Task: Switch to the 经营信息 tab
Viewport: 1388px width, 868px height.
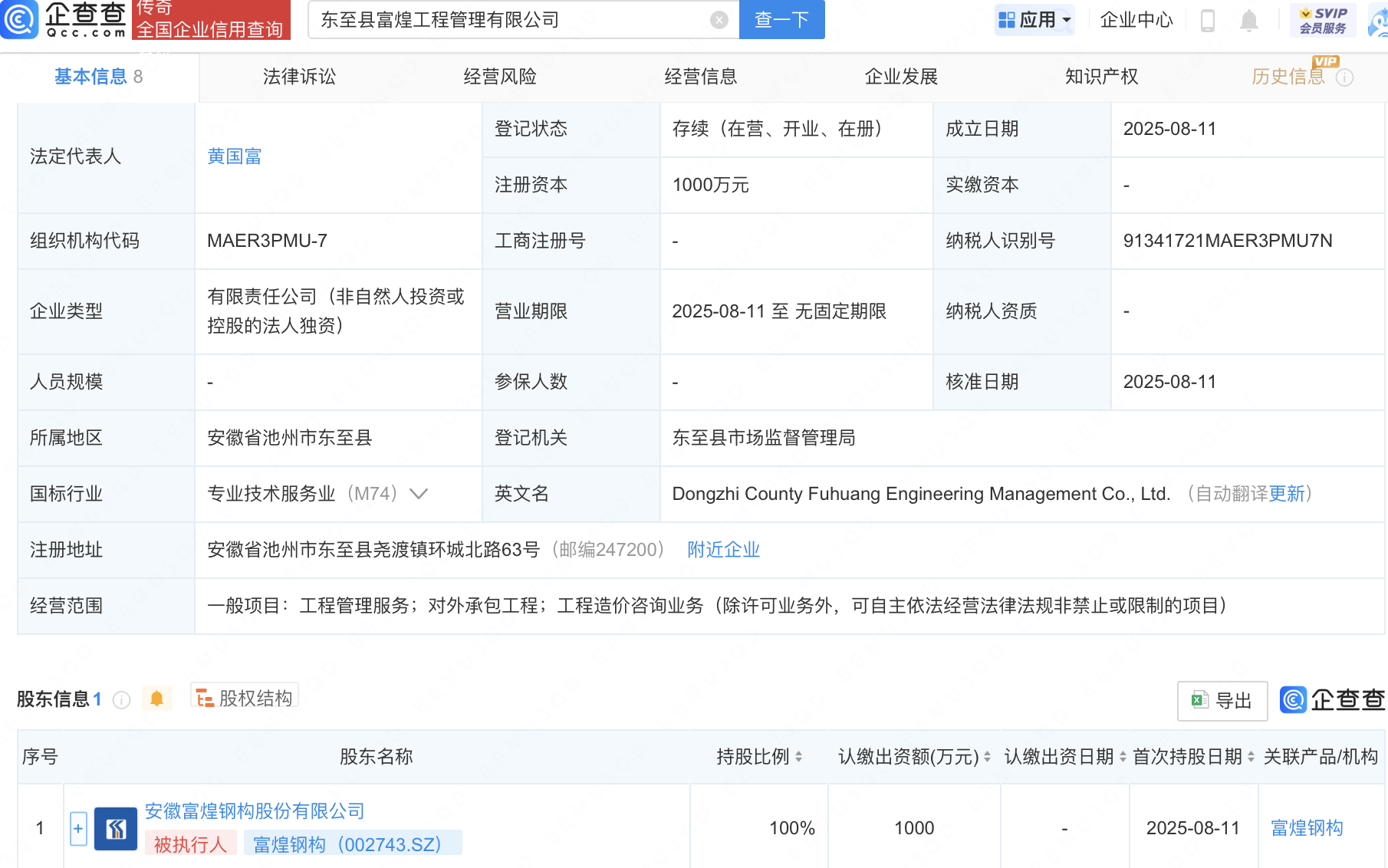Action: tap(701, 77)
